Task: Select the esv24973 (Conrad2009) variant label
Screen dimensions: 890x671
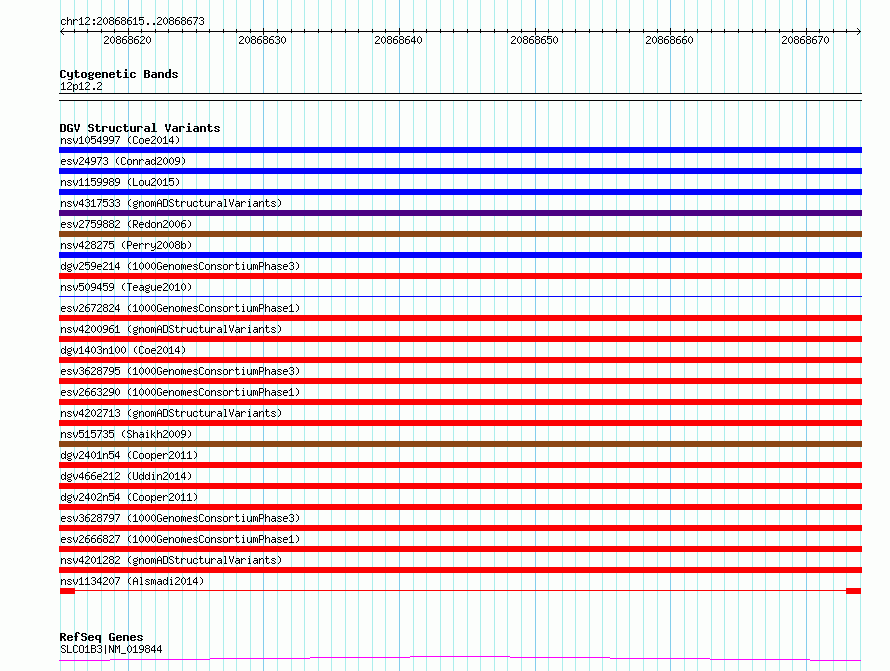Action: coord(123,161)
